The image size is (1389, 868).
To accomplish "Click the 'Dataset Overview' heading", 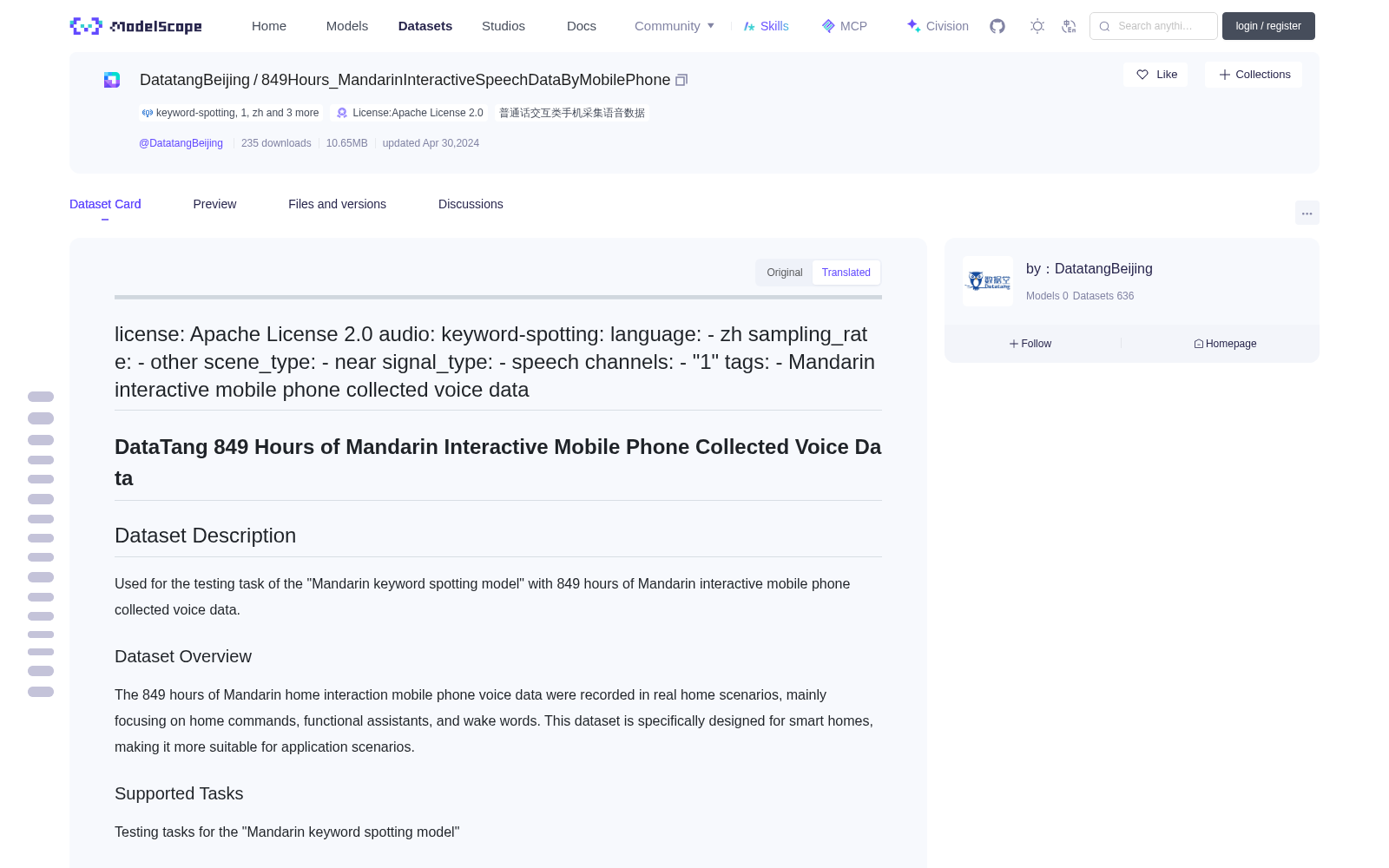I will (183, 656).
